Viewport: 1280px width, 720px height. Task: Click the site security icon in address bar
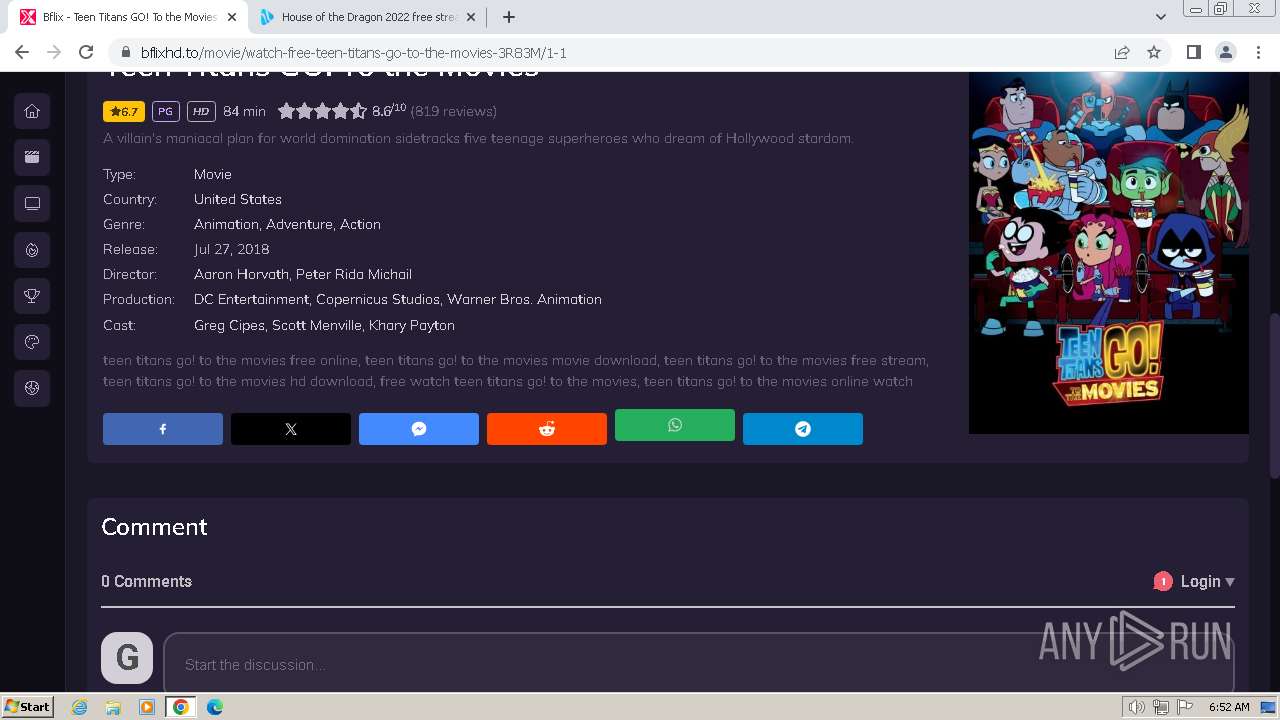point(126,52)
